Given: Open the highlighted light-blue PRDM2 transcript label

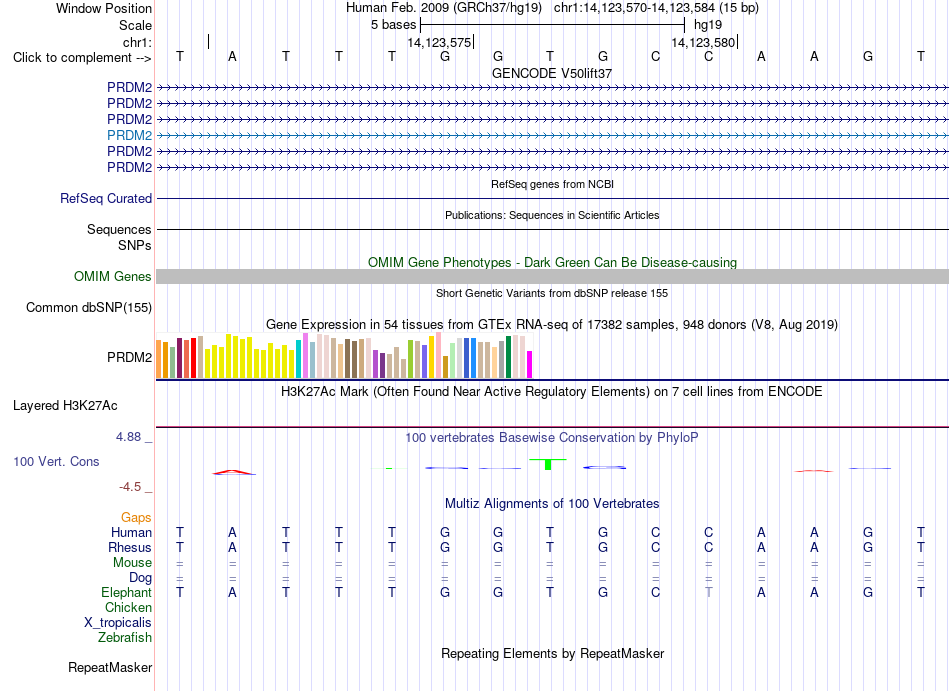Looking at the screenshot, I should tap(129, 135).
